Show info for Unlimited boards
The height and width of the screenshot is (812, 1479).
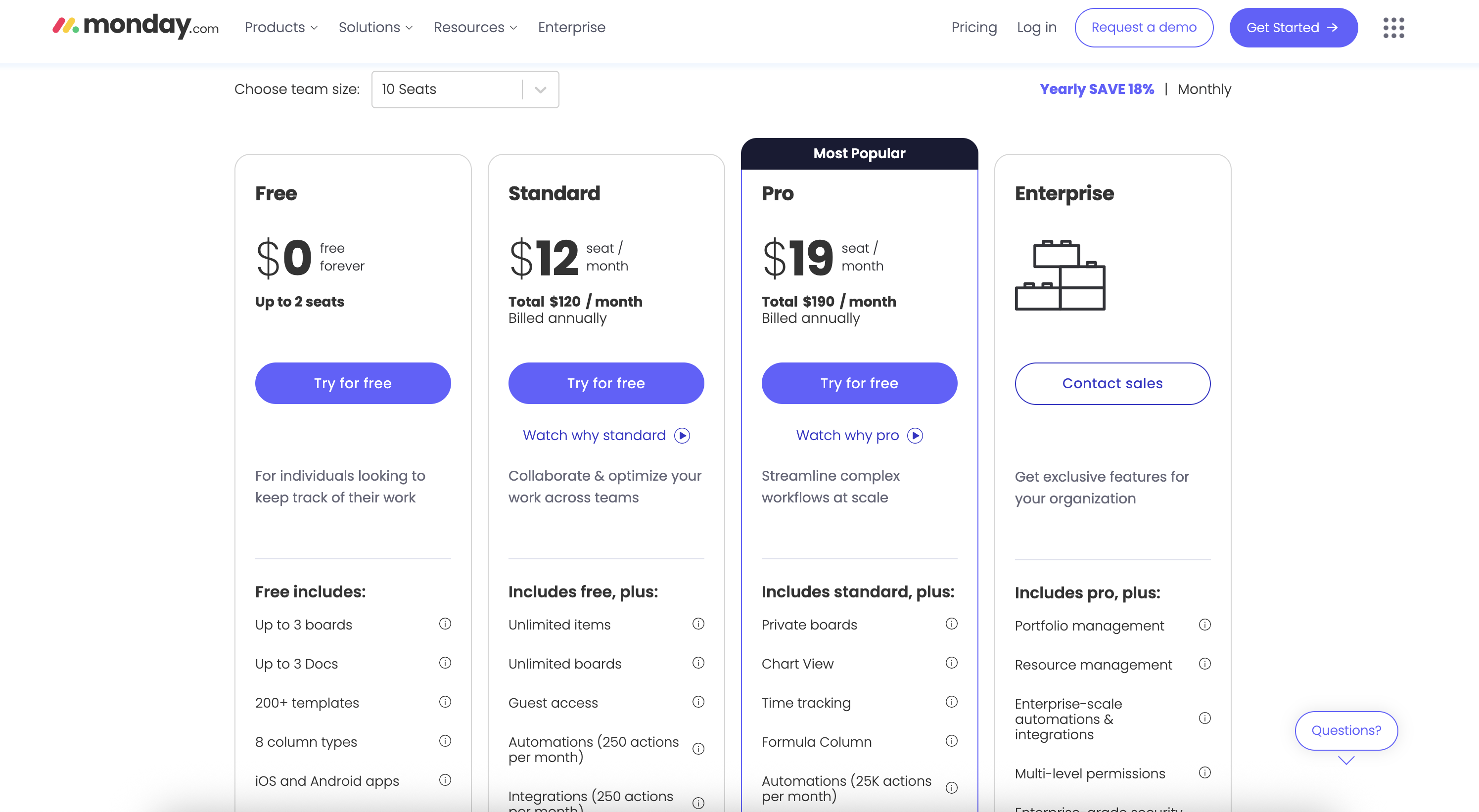(x=698, y=663)
